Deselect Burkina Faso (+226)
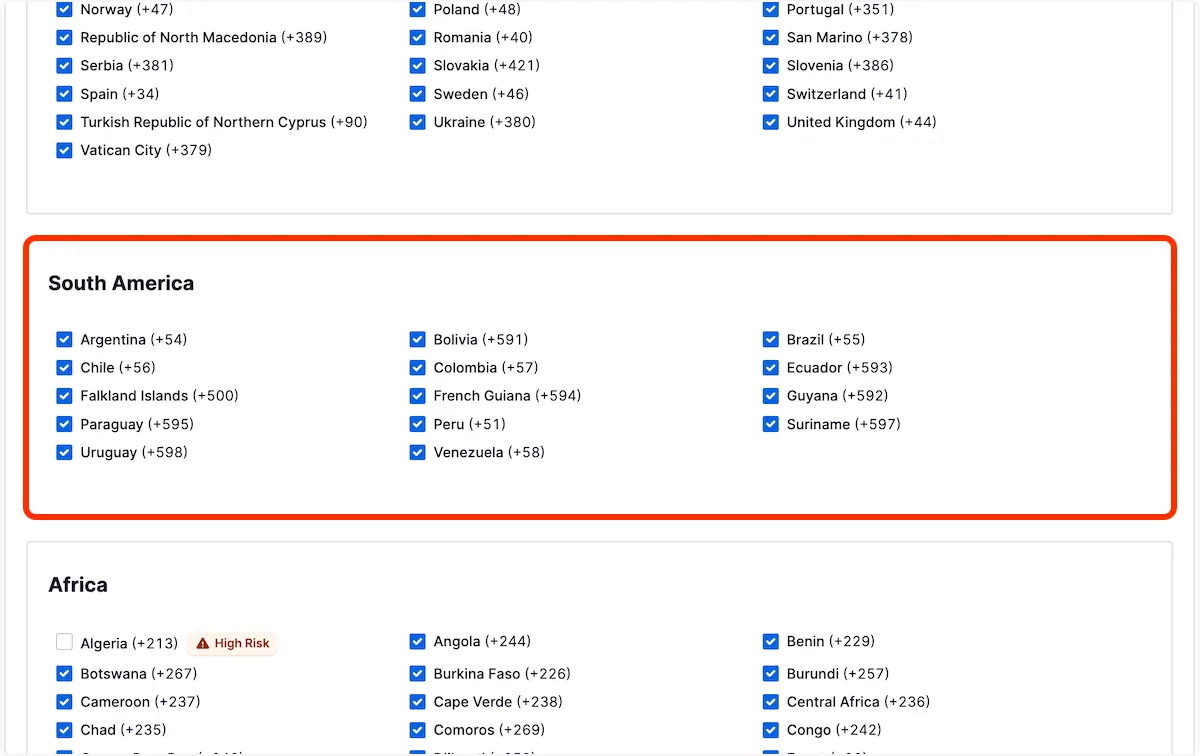 pos(418,674)
